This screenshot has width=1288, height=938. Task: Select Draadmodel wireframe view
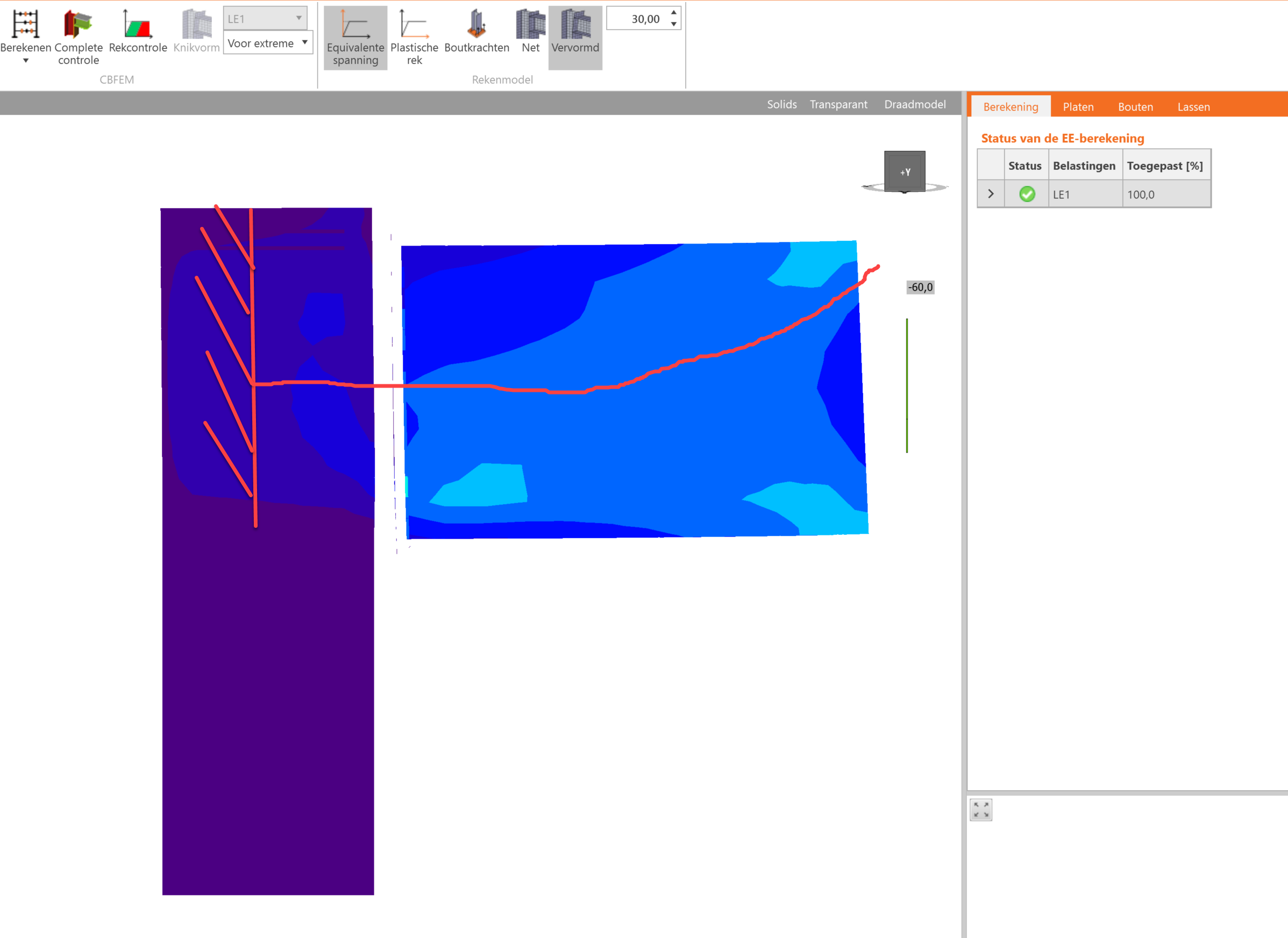(x=914, y=104)
